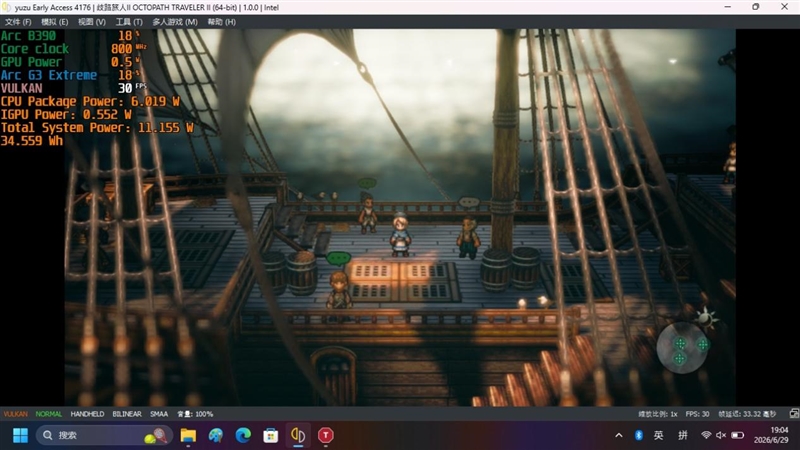Open the 多人游戏 (M) menu
800x450 pixels.
click(x=175, y=22)
